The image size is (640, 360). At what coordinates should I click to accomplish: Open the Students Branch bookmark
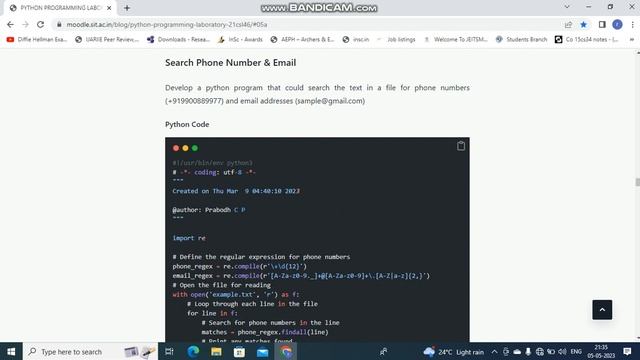(521, 39)
